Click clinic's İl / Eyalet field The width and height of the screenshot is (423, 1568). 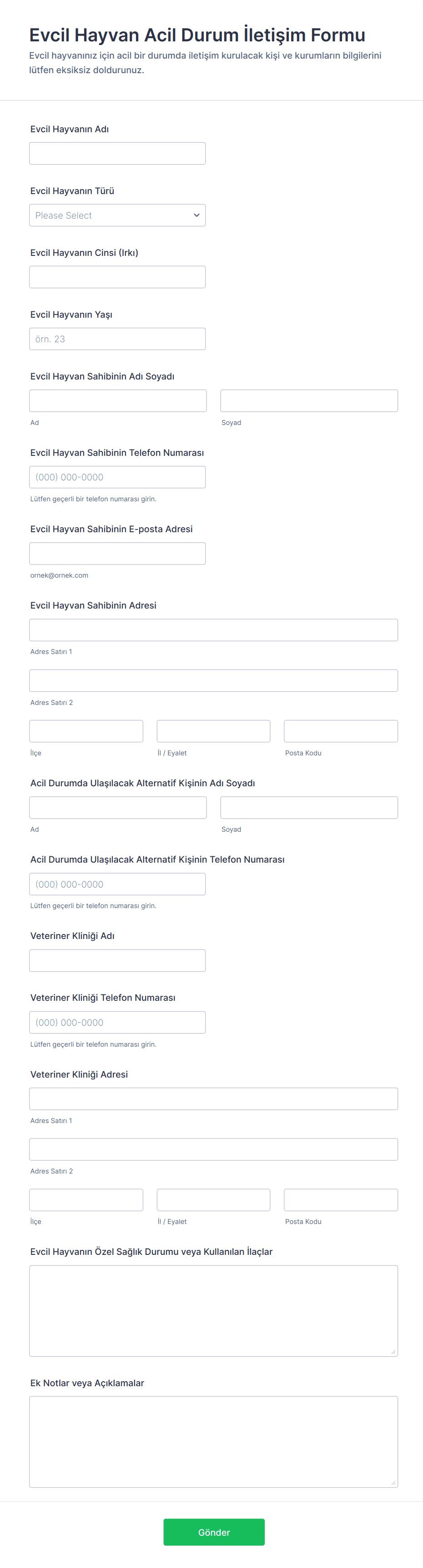[x=213, y=1199]
